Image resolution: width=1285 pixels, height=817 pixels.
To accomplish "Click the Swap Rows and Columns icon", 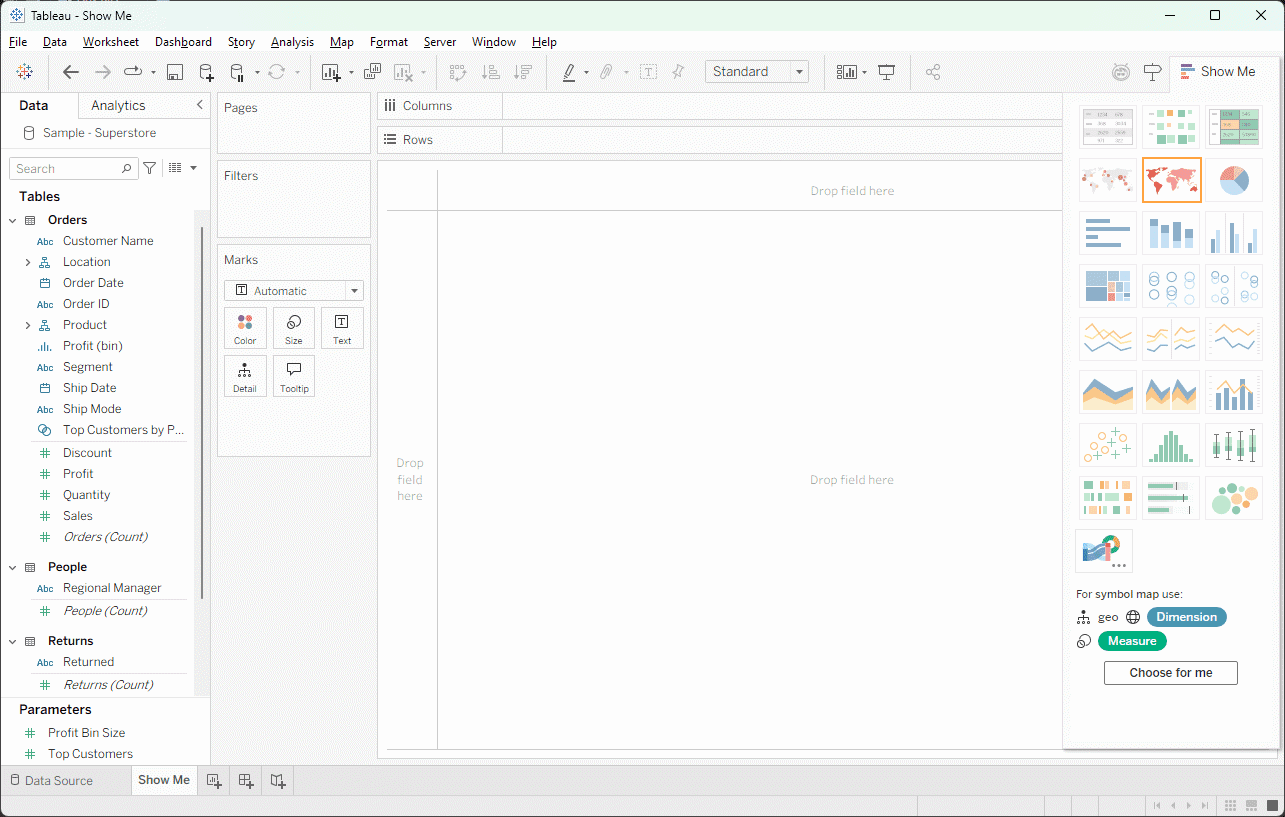I will 458,72.
